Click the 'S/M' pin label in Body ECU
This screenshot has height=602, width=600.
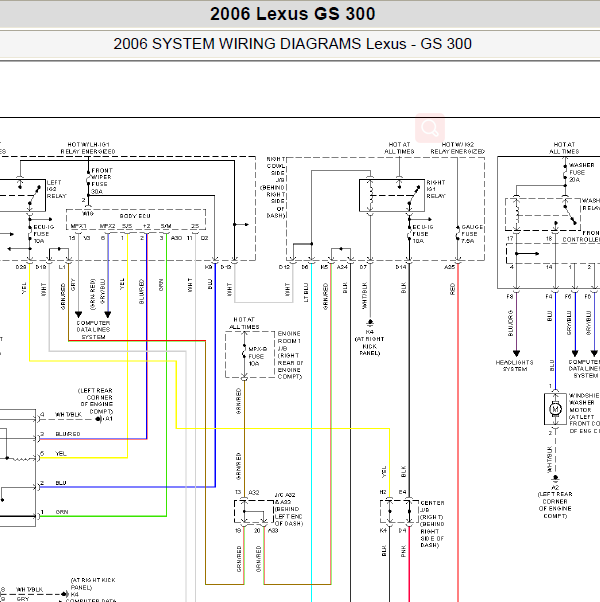coord(166,226)
